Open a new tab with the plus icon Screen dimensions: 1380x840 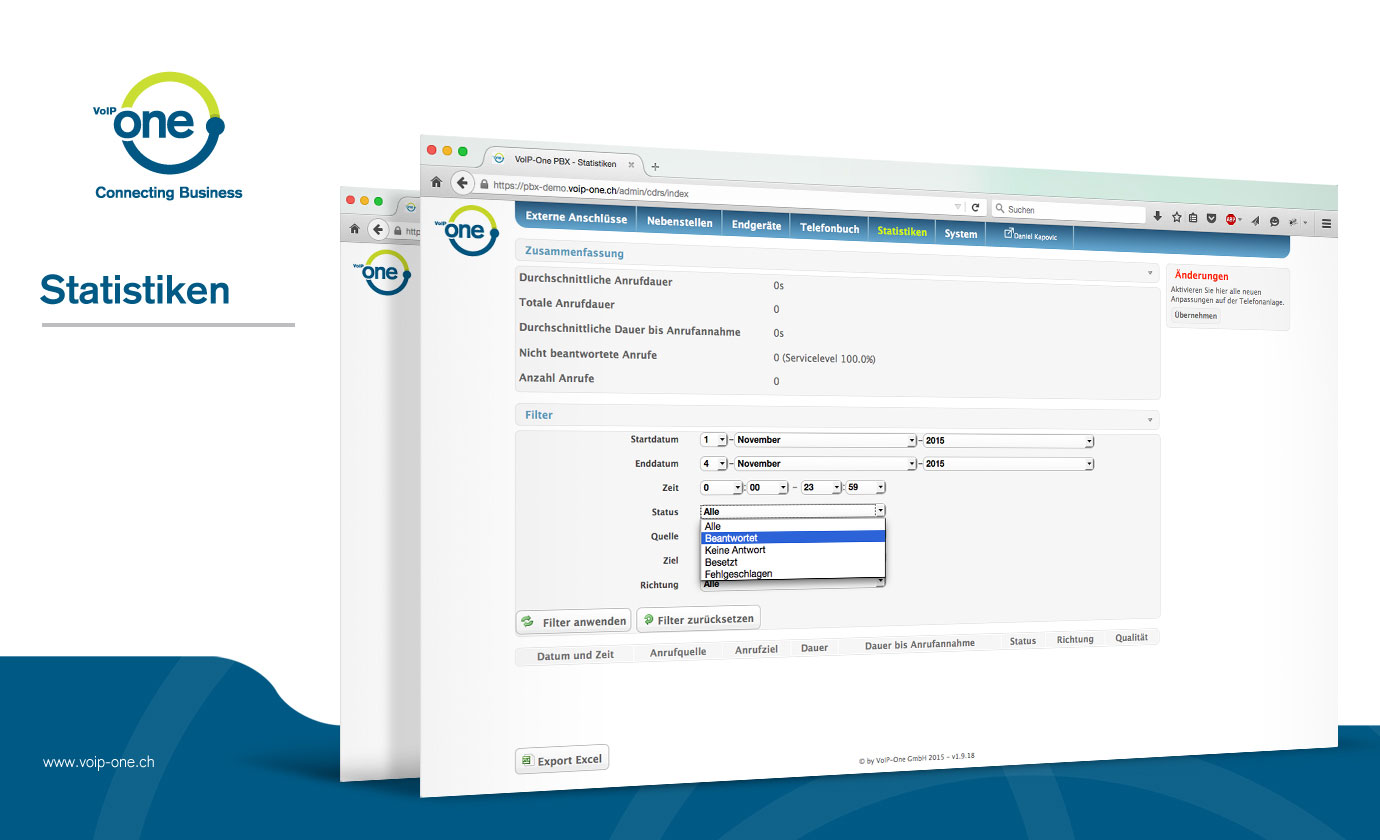point(655,166)
